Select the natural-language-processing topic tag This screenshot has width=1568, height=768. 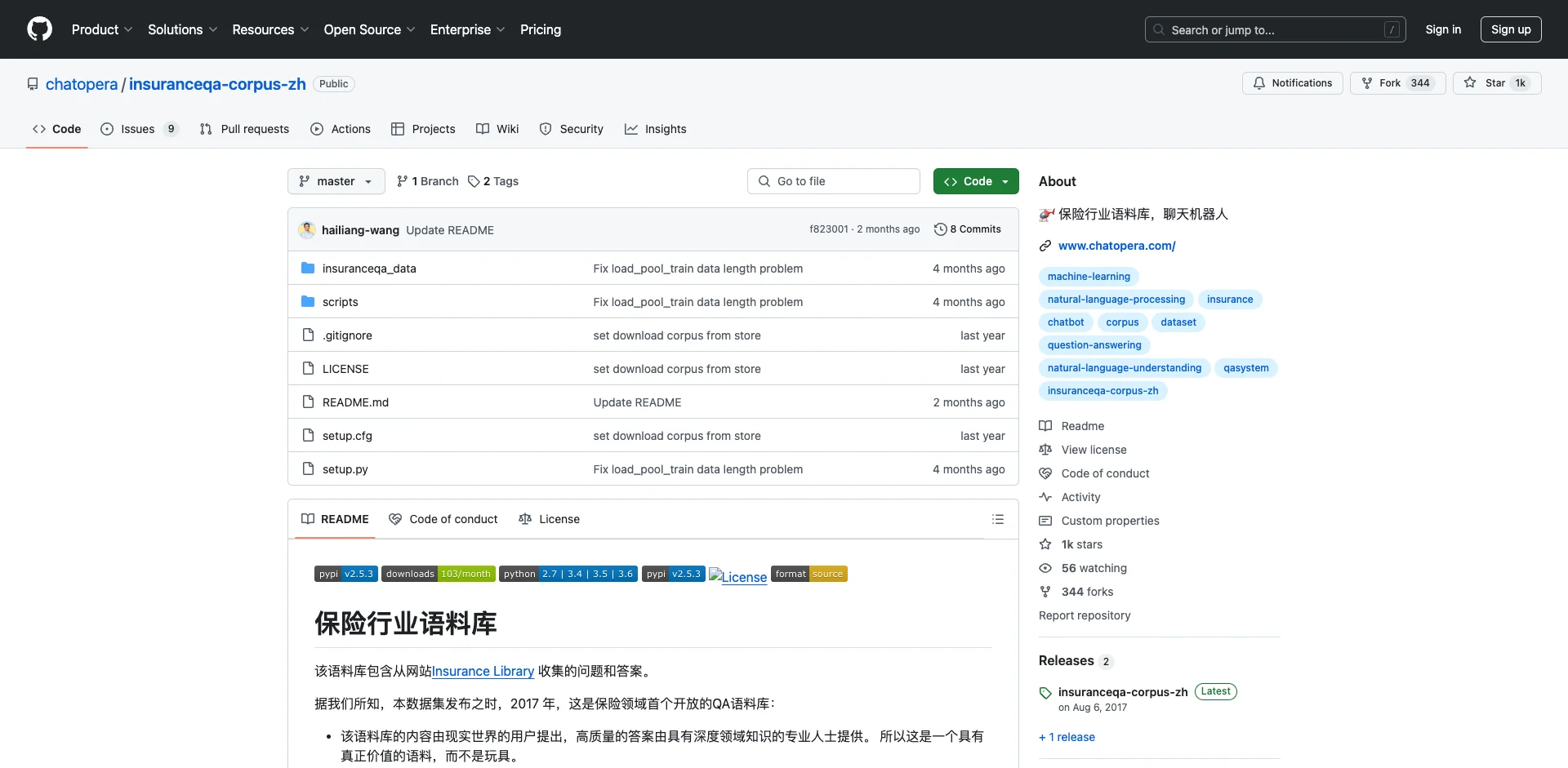[1116, 300]
